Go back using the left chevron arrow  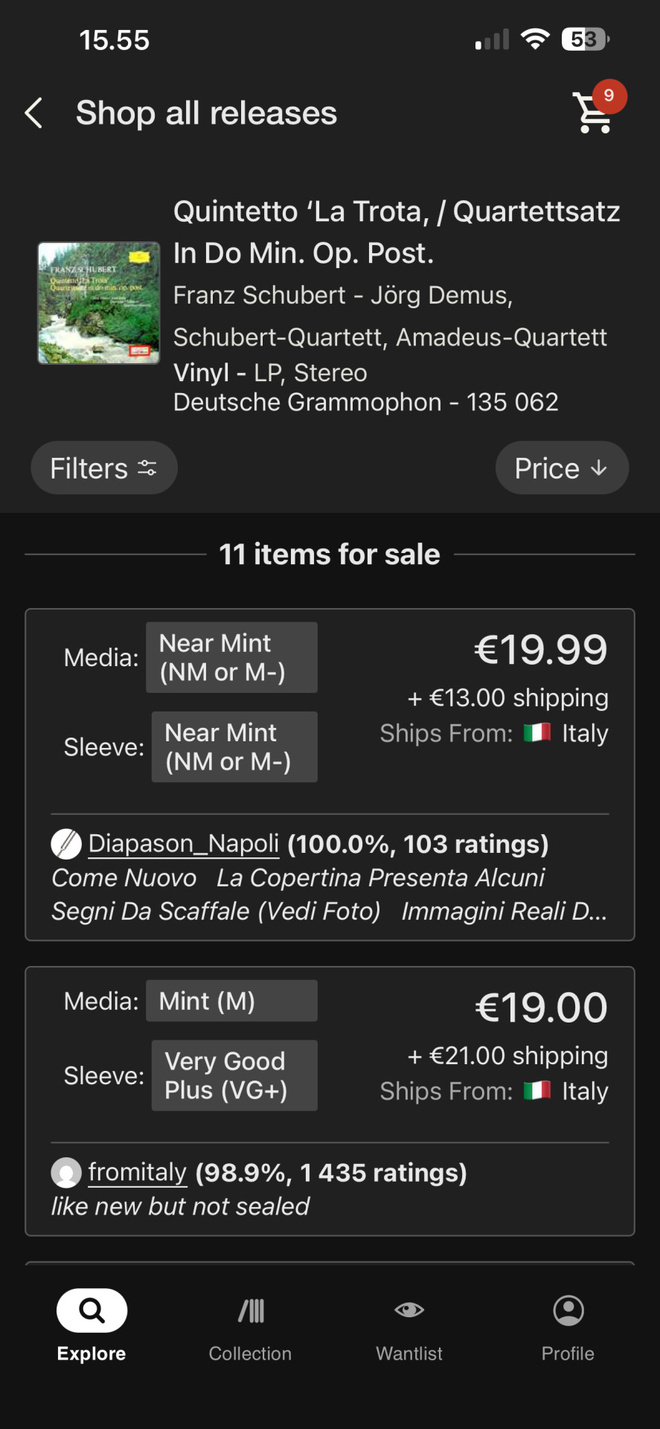pos(34,113)
